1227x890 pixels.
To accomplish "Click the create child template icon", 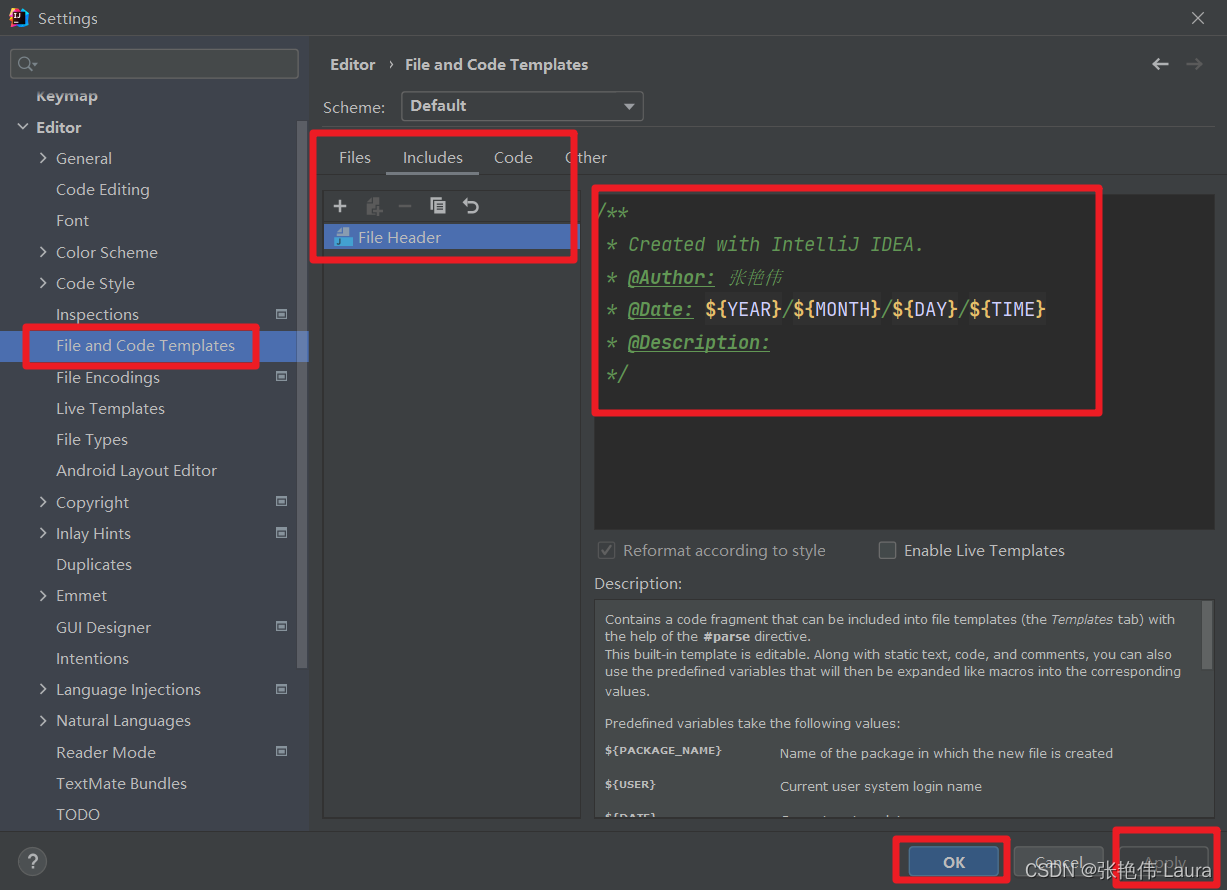I will [x=374, y=206].
